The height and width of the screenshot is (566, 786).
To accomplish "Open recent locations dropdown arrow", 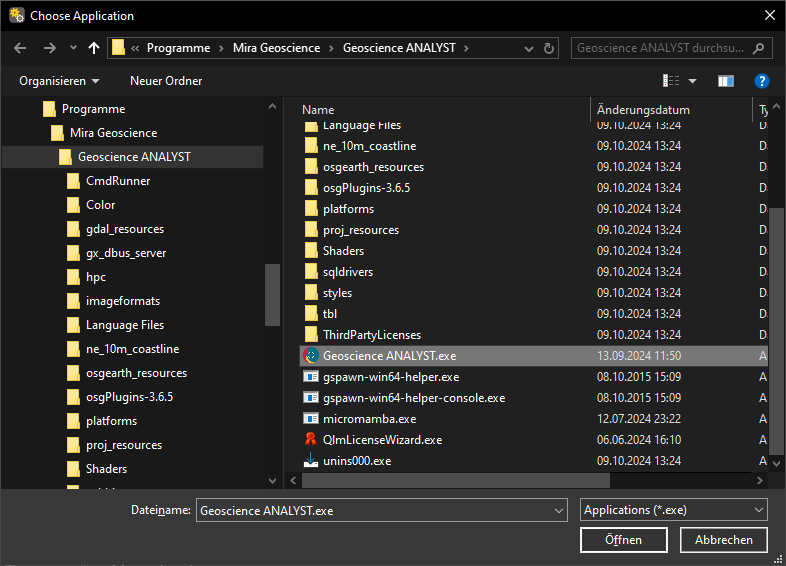I will point(73,48).
